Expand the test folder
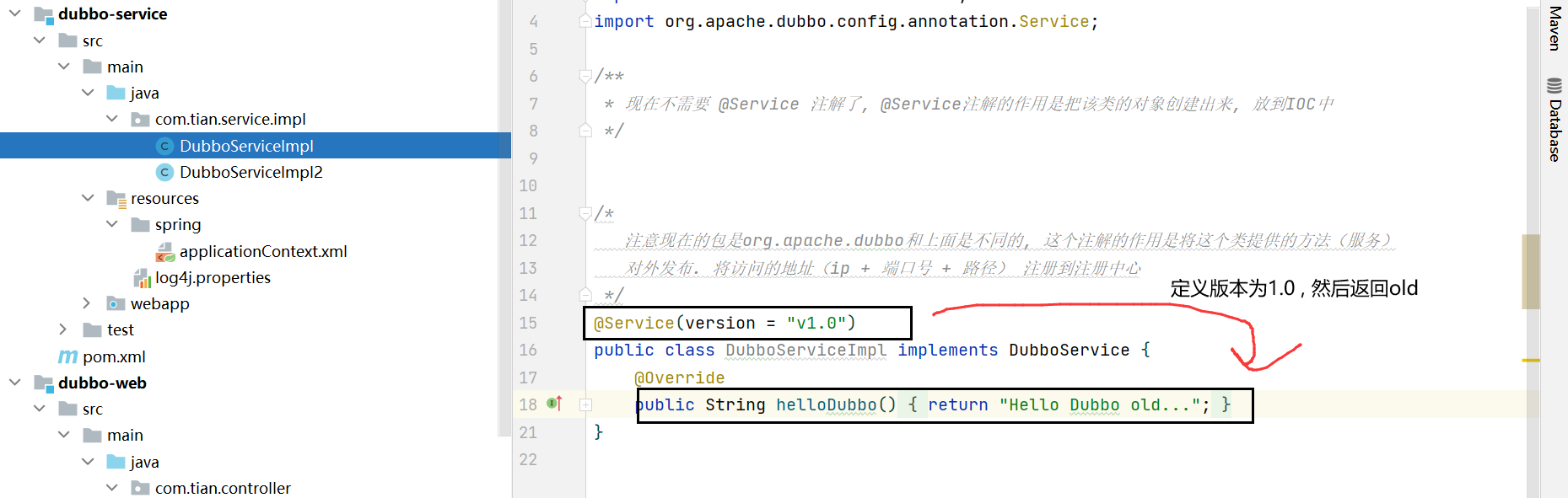 click(62, 329)
